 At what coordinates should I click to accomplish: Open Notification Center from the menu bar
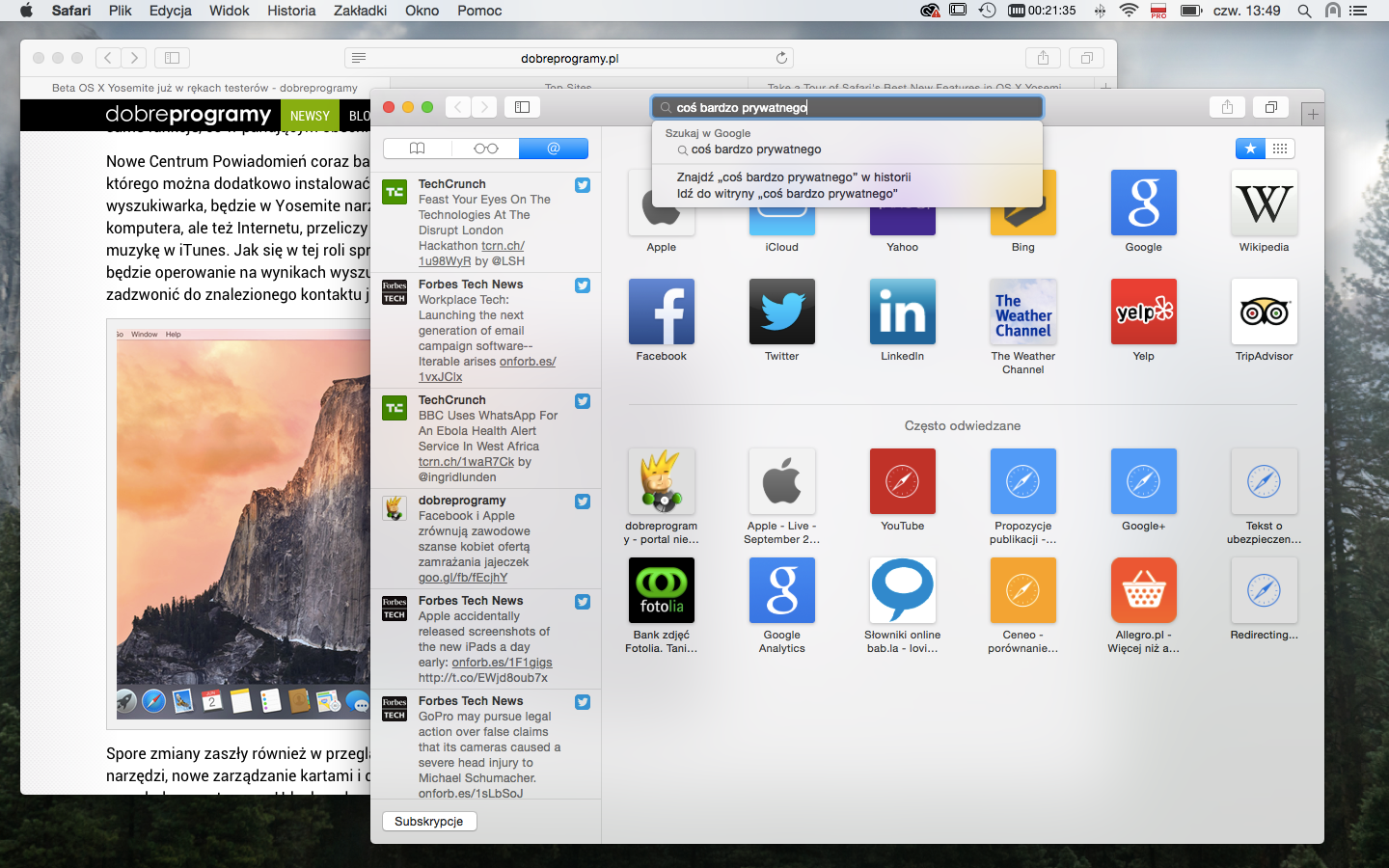pyautogui.click(x=1358, y=11)
